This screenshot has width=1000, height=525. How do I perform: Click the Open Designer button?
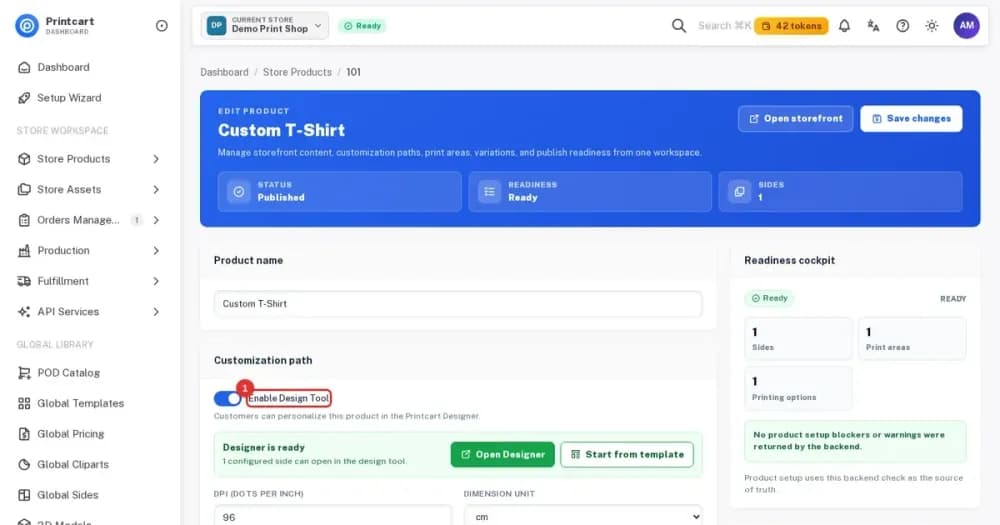[x=503, y=454]
